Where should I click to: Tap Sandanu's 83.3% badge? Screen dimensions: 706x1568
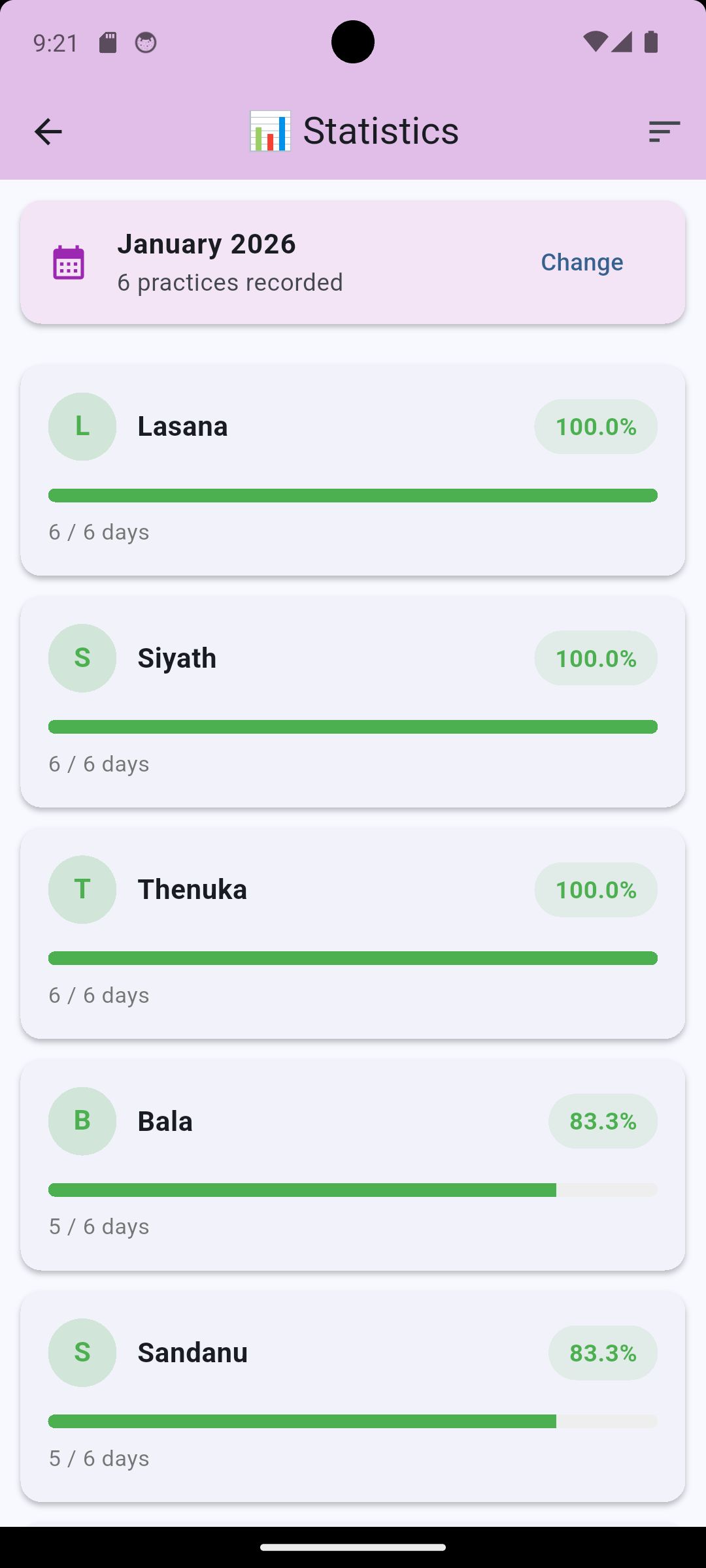[x=603, y=1352]
